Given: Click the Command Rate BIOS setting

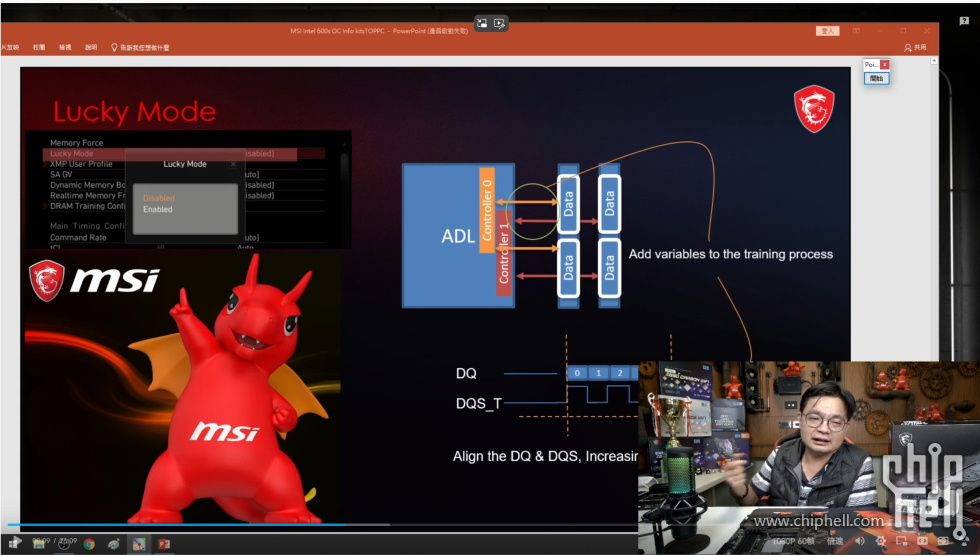Looking at the screenshot, I should [x=78, y=237].
